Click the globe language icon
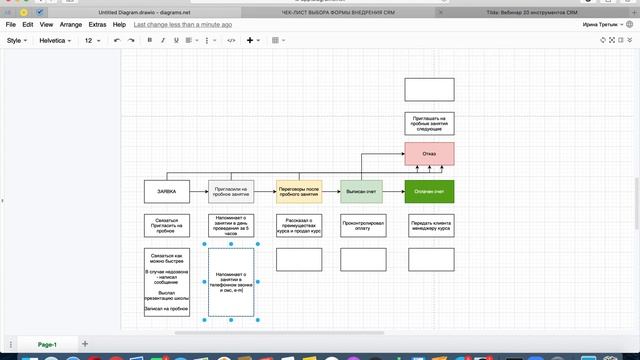 pyautogui.click(x=629, y=24)
